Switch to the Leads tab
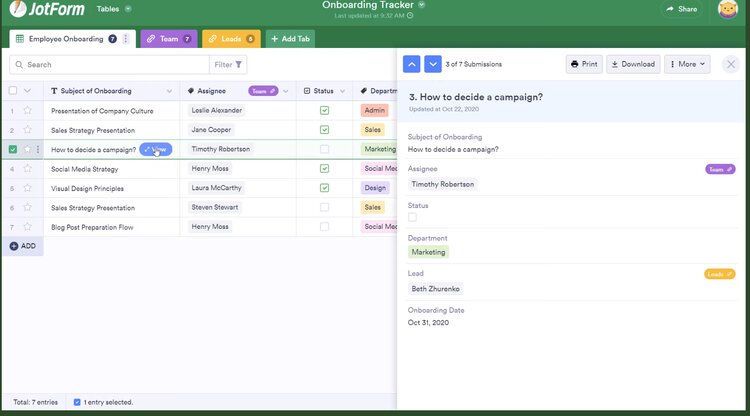The height and width of the screenshot is (416, 750). [x=232, y=39]
